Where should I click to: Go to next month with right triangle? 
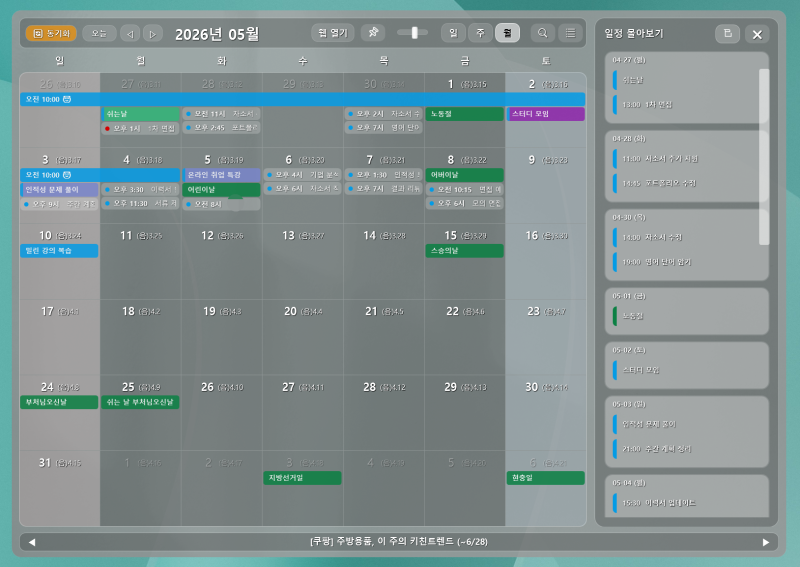coord(153,34)
